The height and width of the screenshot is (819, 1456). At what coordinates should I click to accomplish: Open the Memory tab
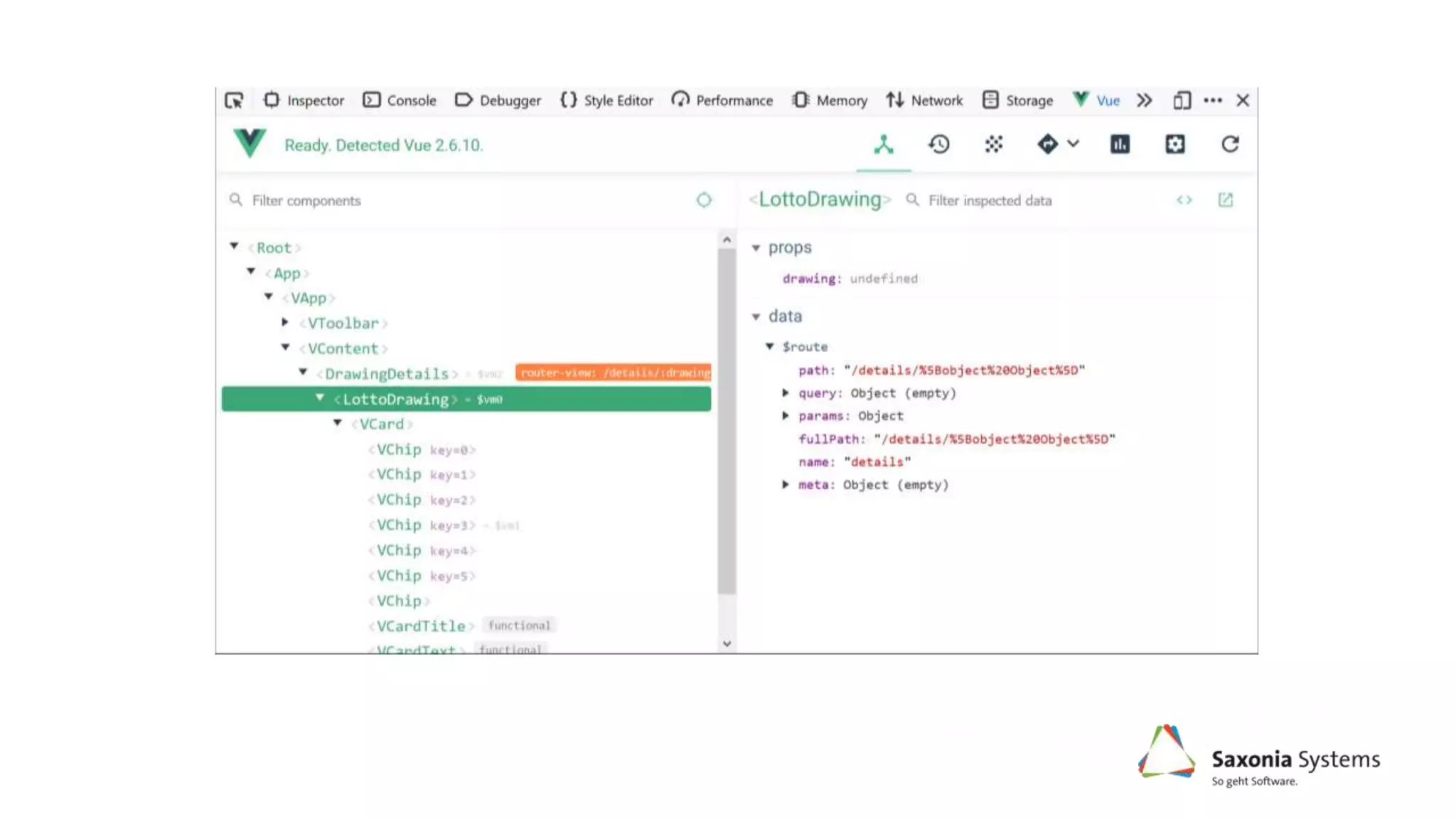point(830,100)
